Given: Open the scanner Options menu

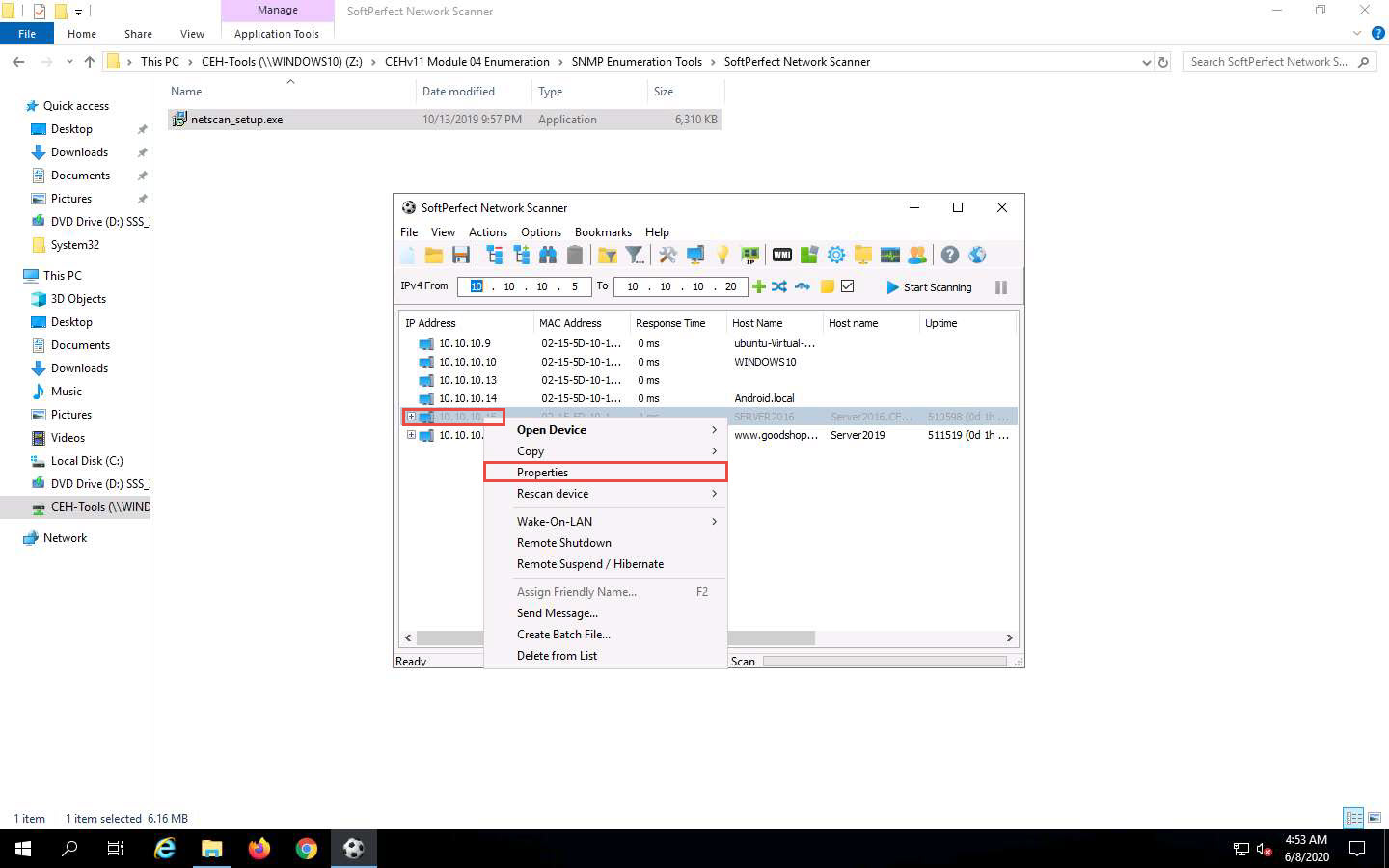Looking at the screenshot, I should click(x=541, y=232).
